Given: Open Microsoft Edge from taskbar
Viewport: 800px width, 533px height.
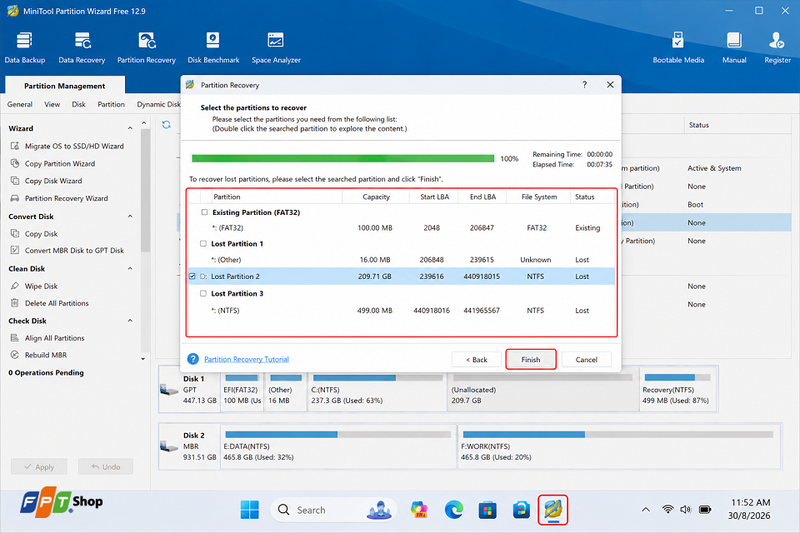Looking at the screenshot, I should [454, 510].
